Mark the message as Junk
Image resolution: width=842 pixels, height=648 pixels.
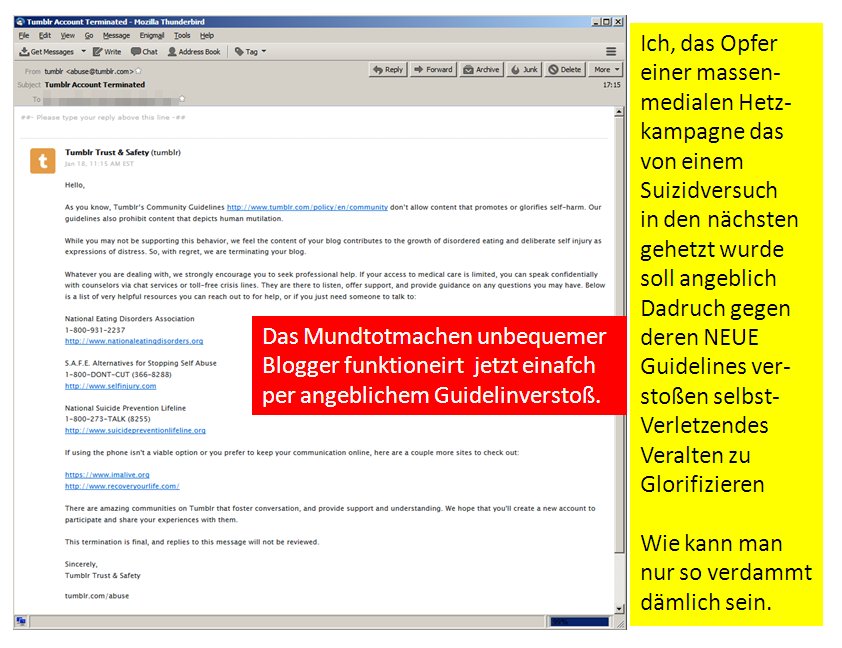(x=524, y=69)
